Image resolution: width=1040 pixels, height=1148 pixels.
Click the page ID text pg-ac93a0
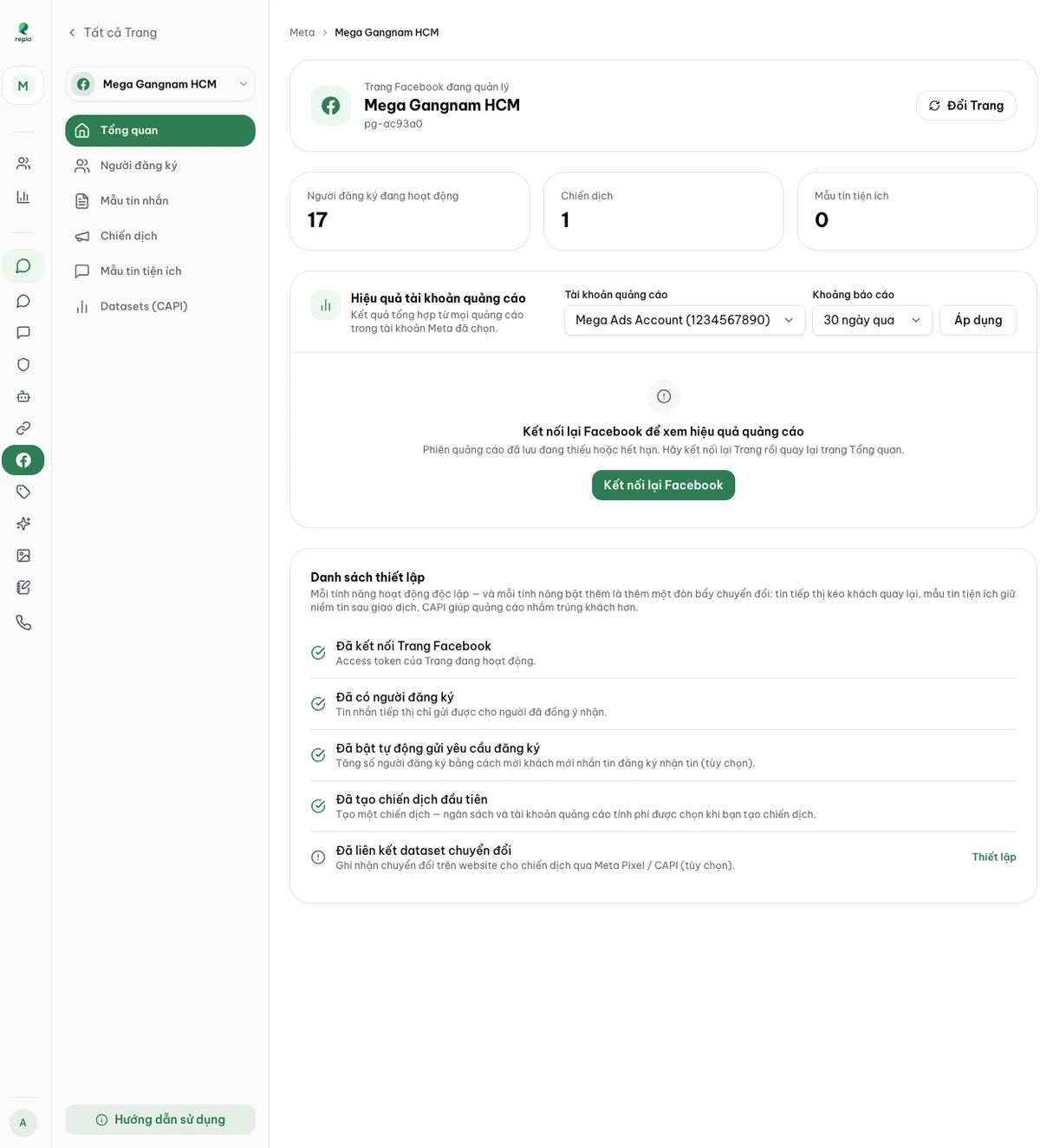coord(393,124)
